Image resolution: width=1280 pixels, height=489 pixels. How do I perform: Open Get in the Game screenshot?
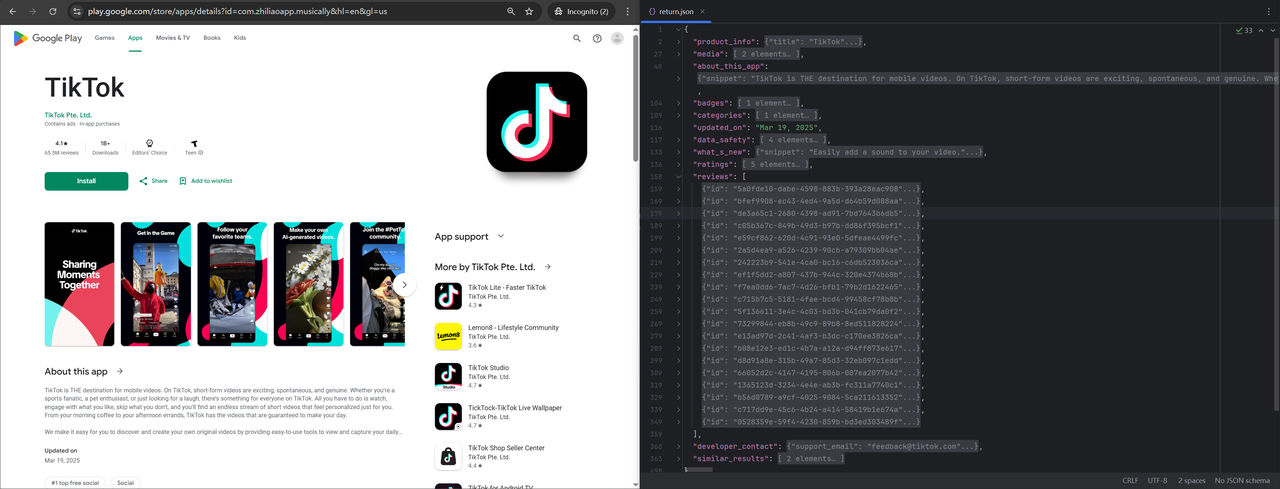pos(156,284)
